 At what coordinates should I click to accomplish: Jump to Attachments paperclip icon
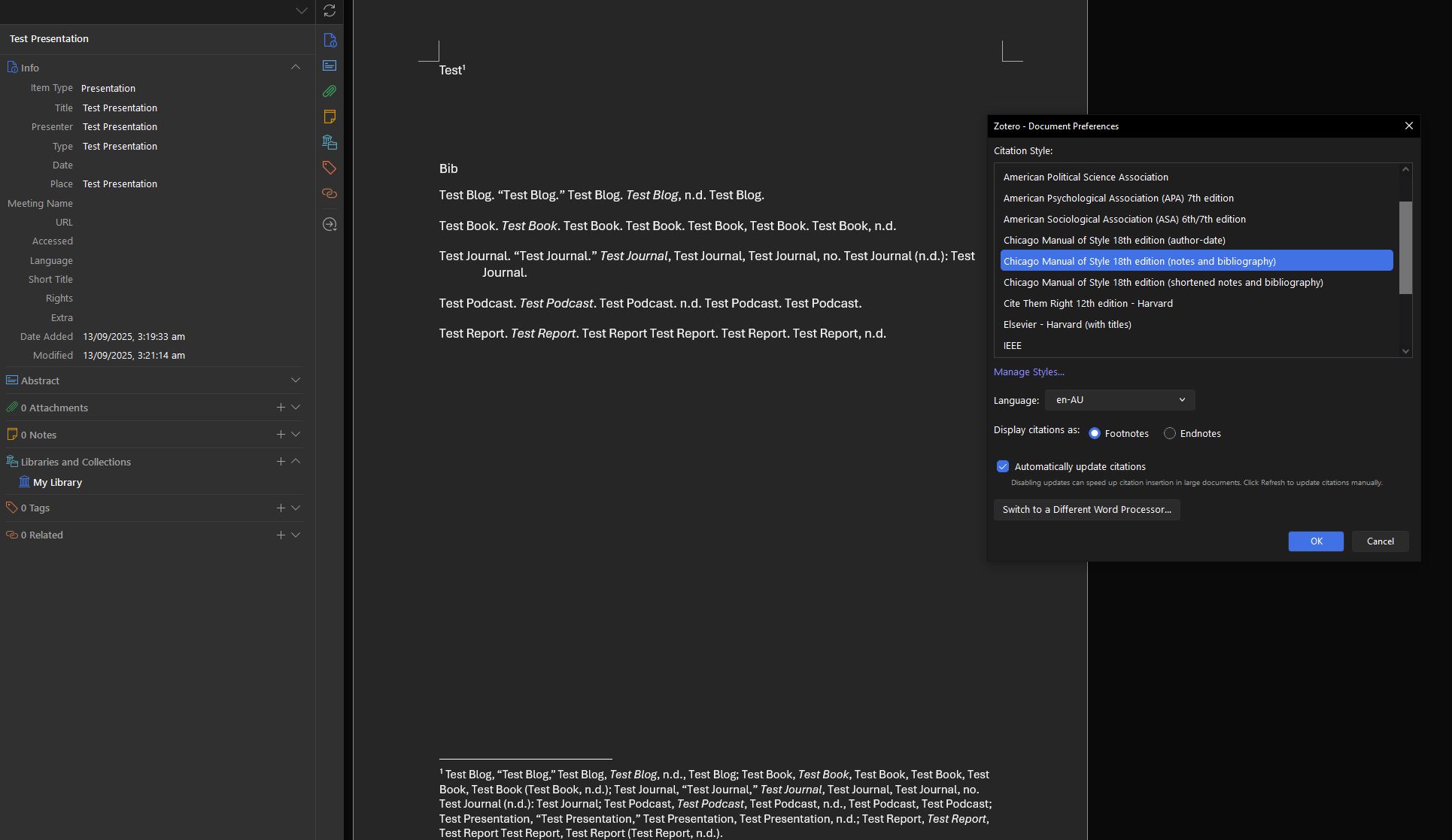330,91
